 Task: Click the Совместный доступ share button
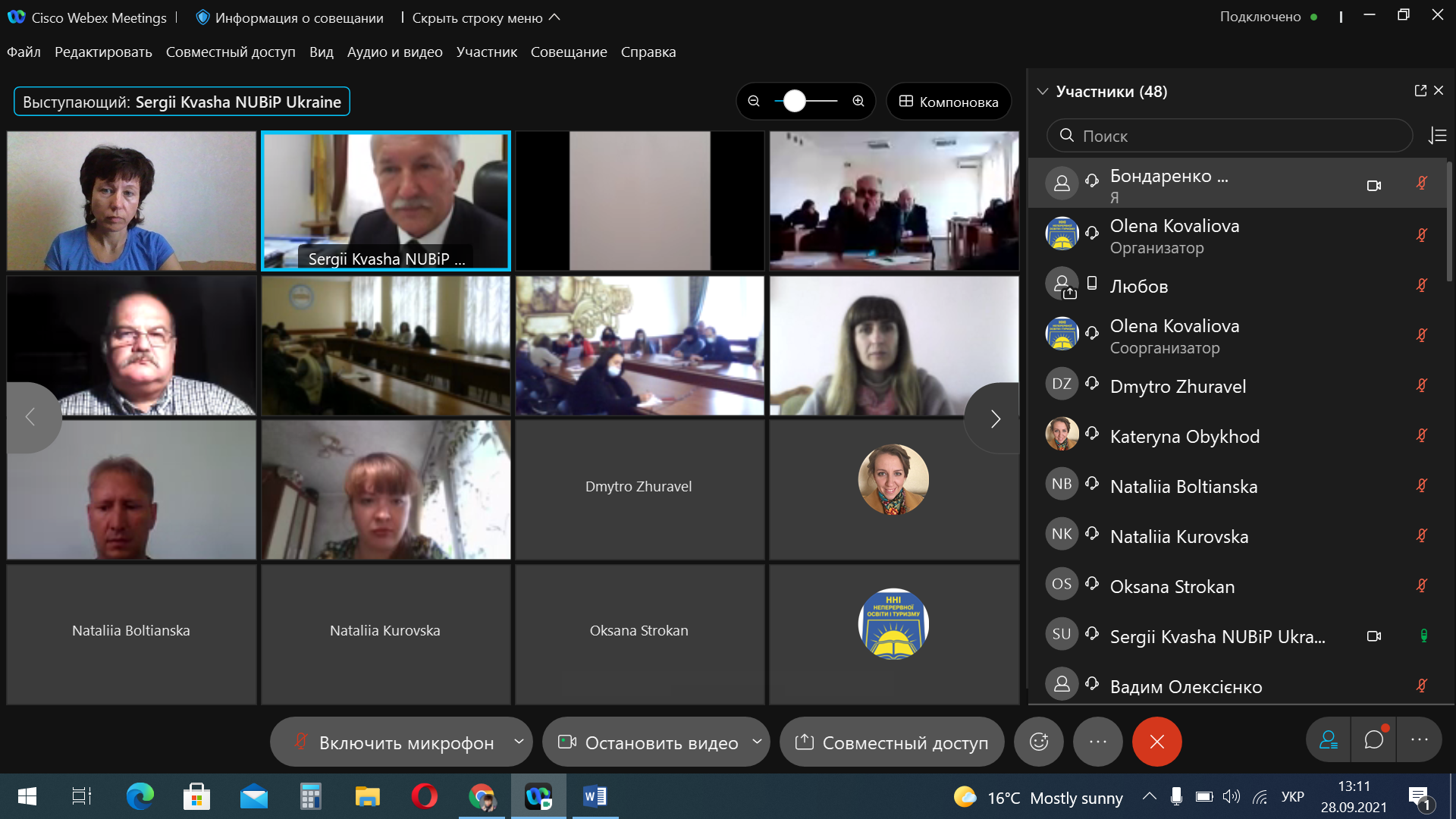coord(892,742)
